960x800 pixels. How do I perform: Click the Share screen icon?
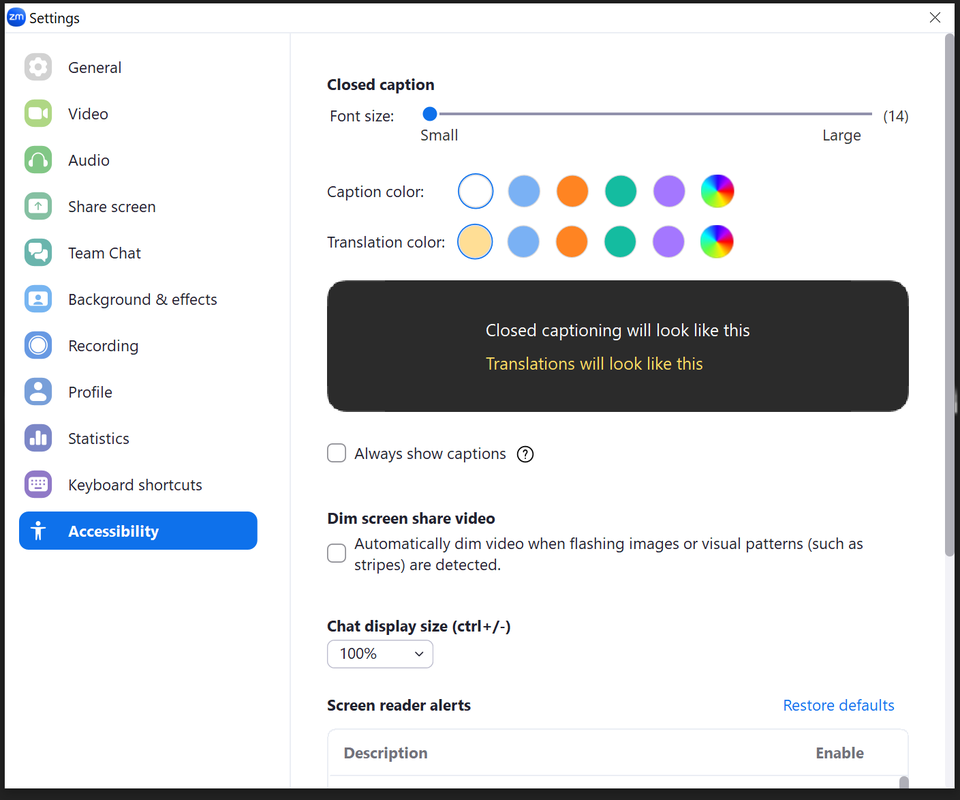point(38,207)
